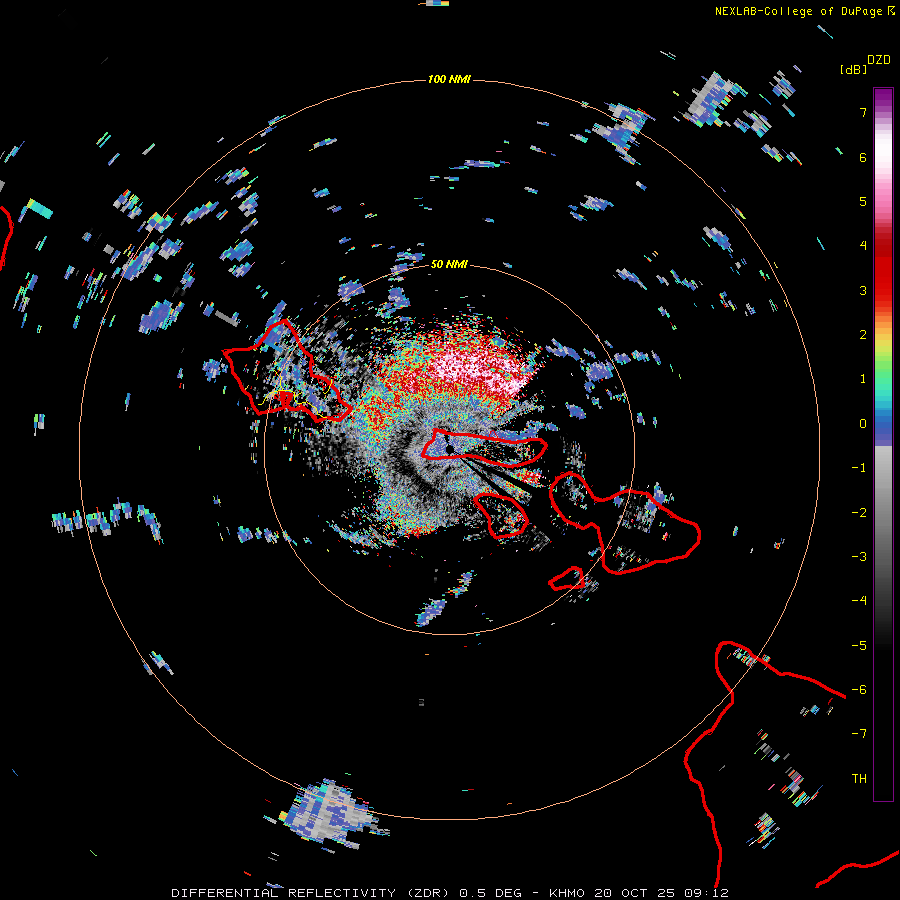Click the radar site center dot
The height and width of the screenshot is (900, 900).
click(449, 448)
